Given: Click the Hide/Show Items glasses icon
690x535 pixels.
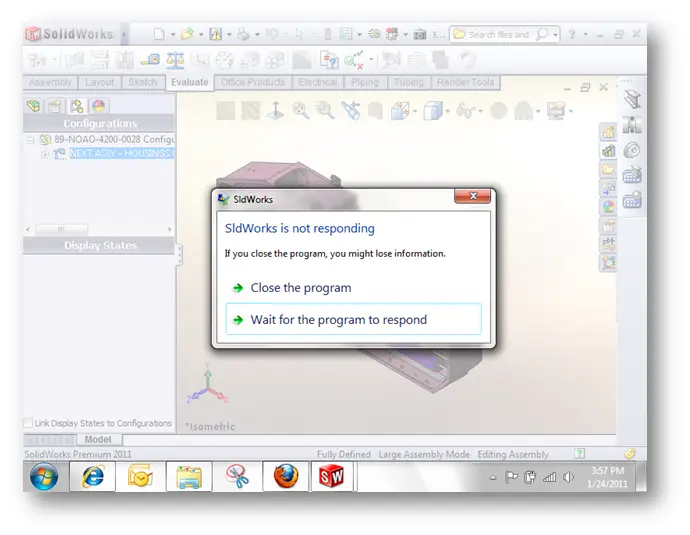Looking at the screenshot, I should coord(465,110).
